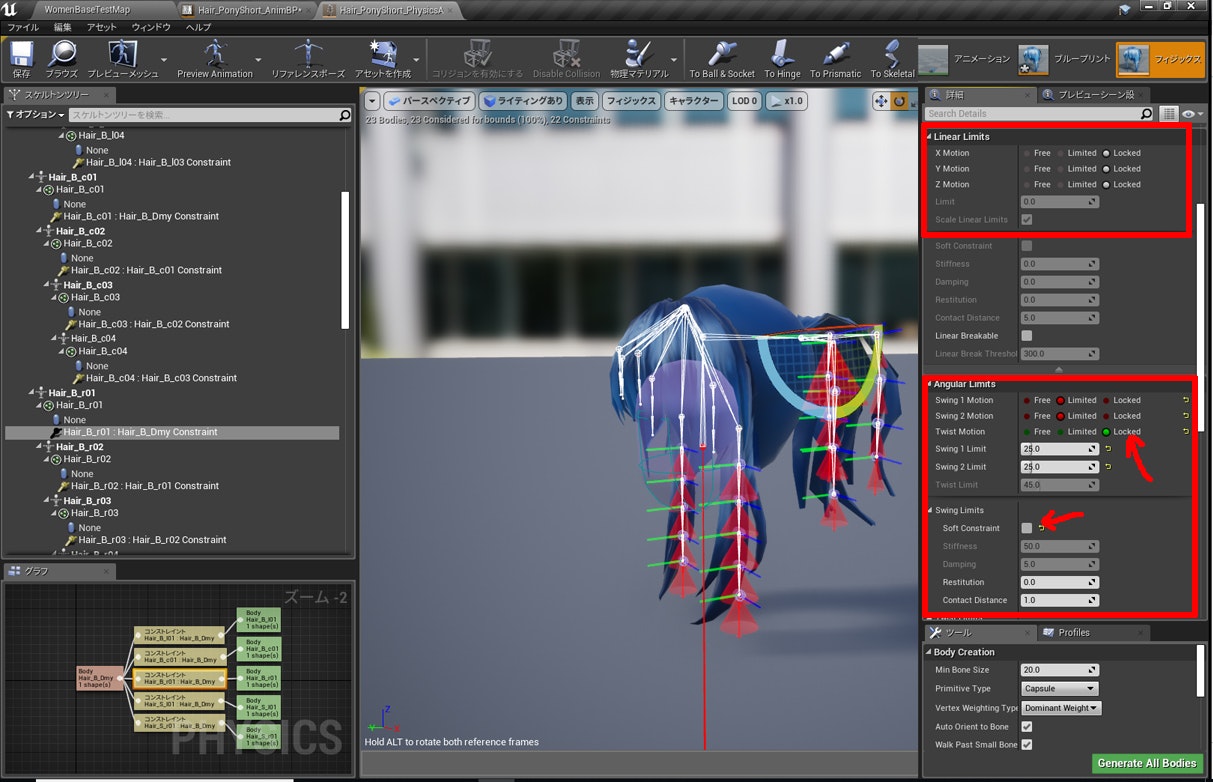This screenshot has width=1213, height=782.
Task: Click the Swing 1 Limit value field
Action: coord(1060,449)
